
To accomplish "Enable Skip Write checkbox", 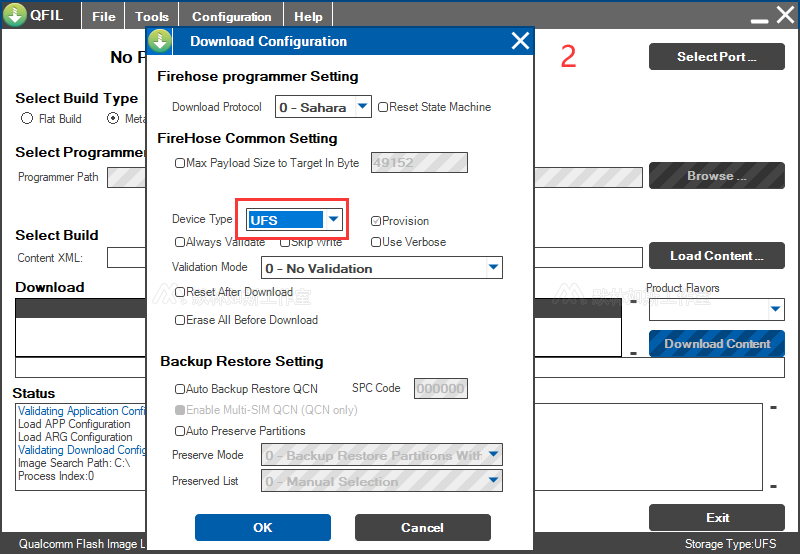I will pyautogui.click(x=285, y=242).
